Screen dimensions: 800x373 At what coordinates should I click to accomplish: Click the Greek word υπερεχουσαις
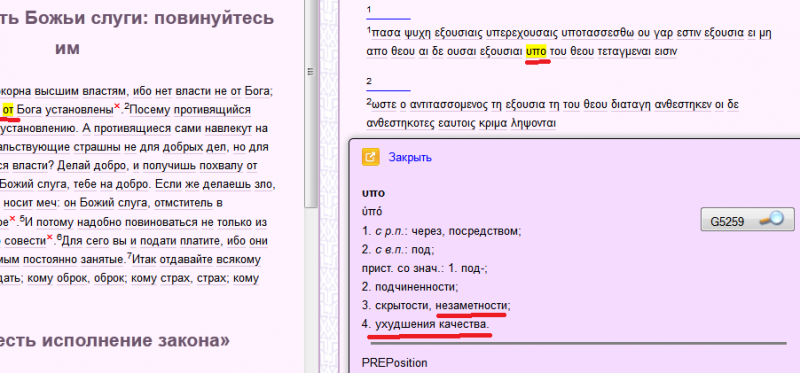(521, 34)
